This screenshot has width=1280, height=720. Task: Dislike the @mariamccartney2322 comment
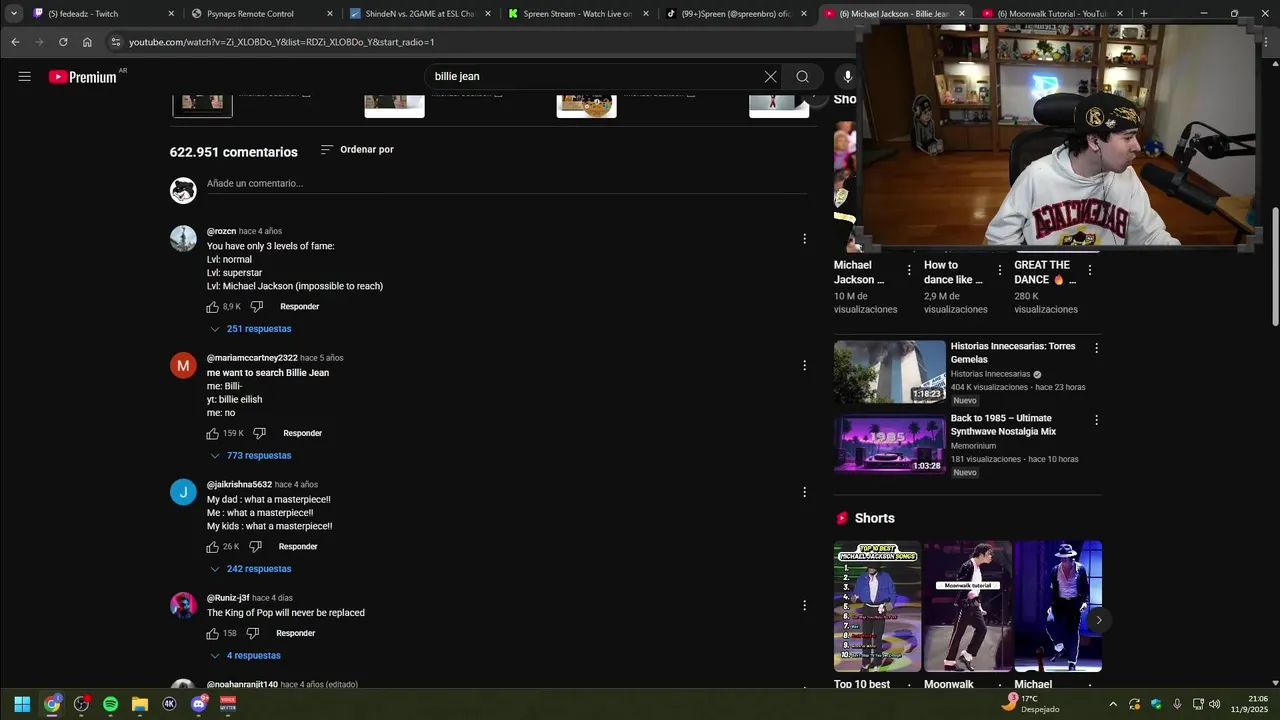(259, 434)
